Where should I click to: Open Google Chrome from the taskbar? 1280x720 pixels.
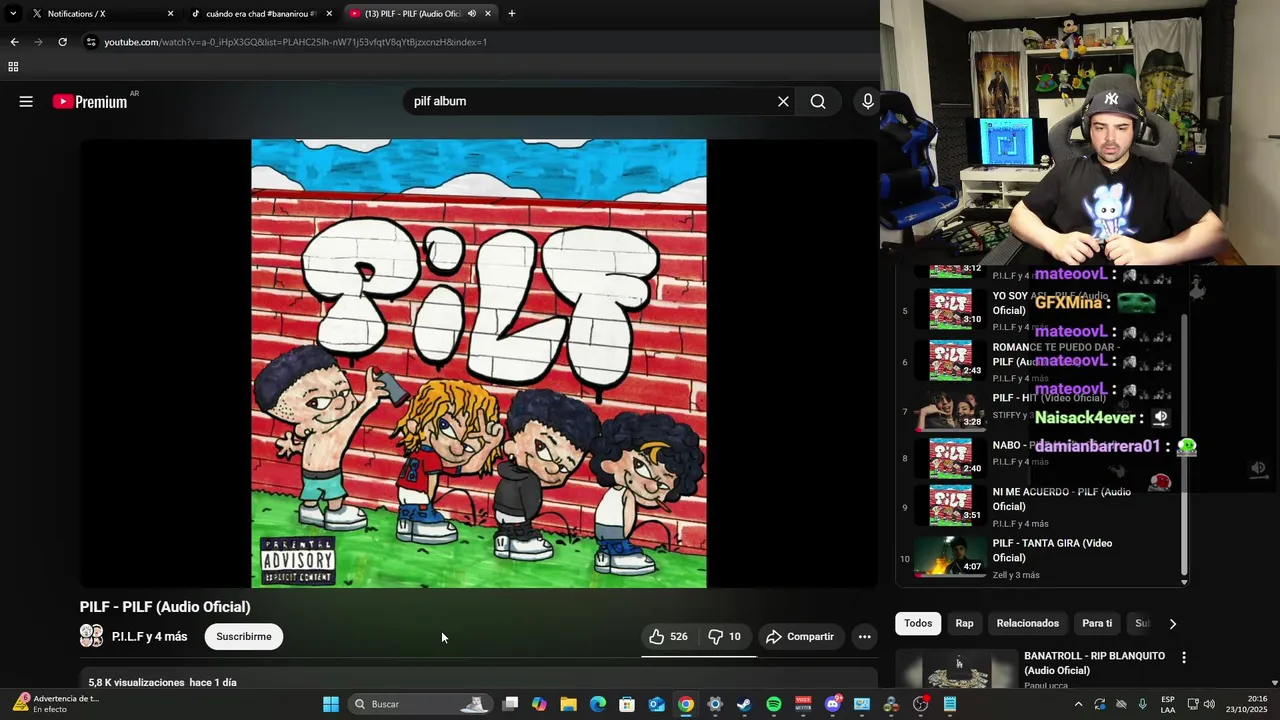[x=686, y=704]
